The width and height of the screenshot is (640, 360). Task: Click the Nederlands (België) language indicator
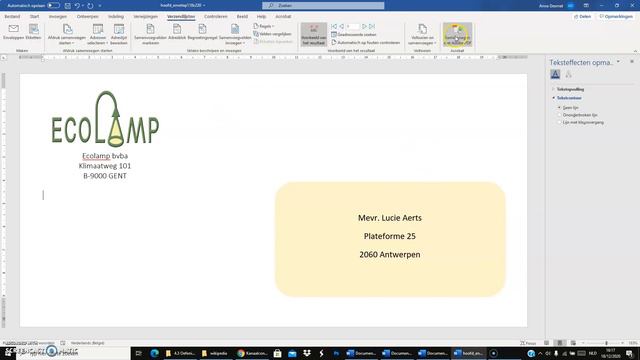(87, 343)
